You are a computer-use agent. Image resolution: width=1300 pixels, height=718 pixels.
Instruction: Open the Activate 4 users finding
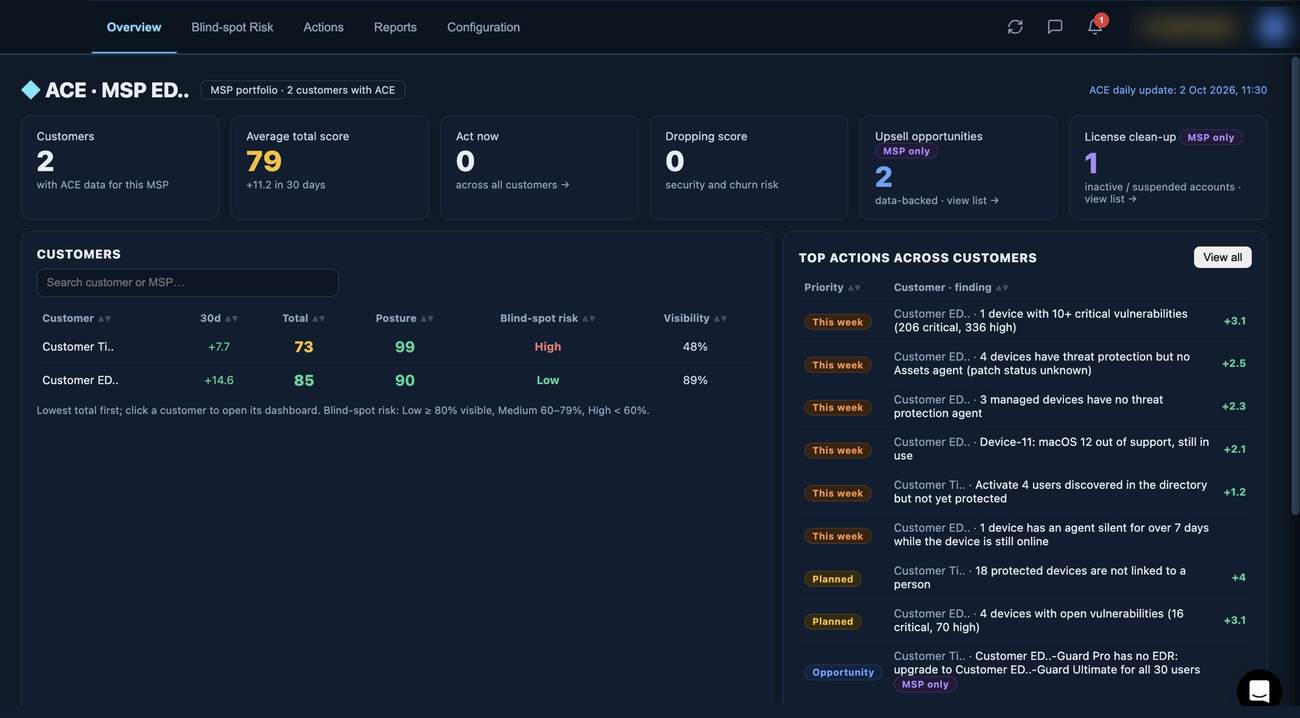tap(1050, 492)
